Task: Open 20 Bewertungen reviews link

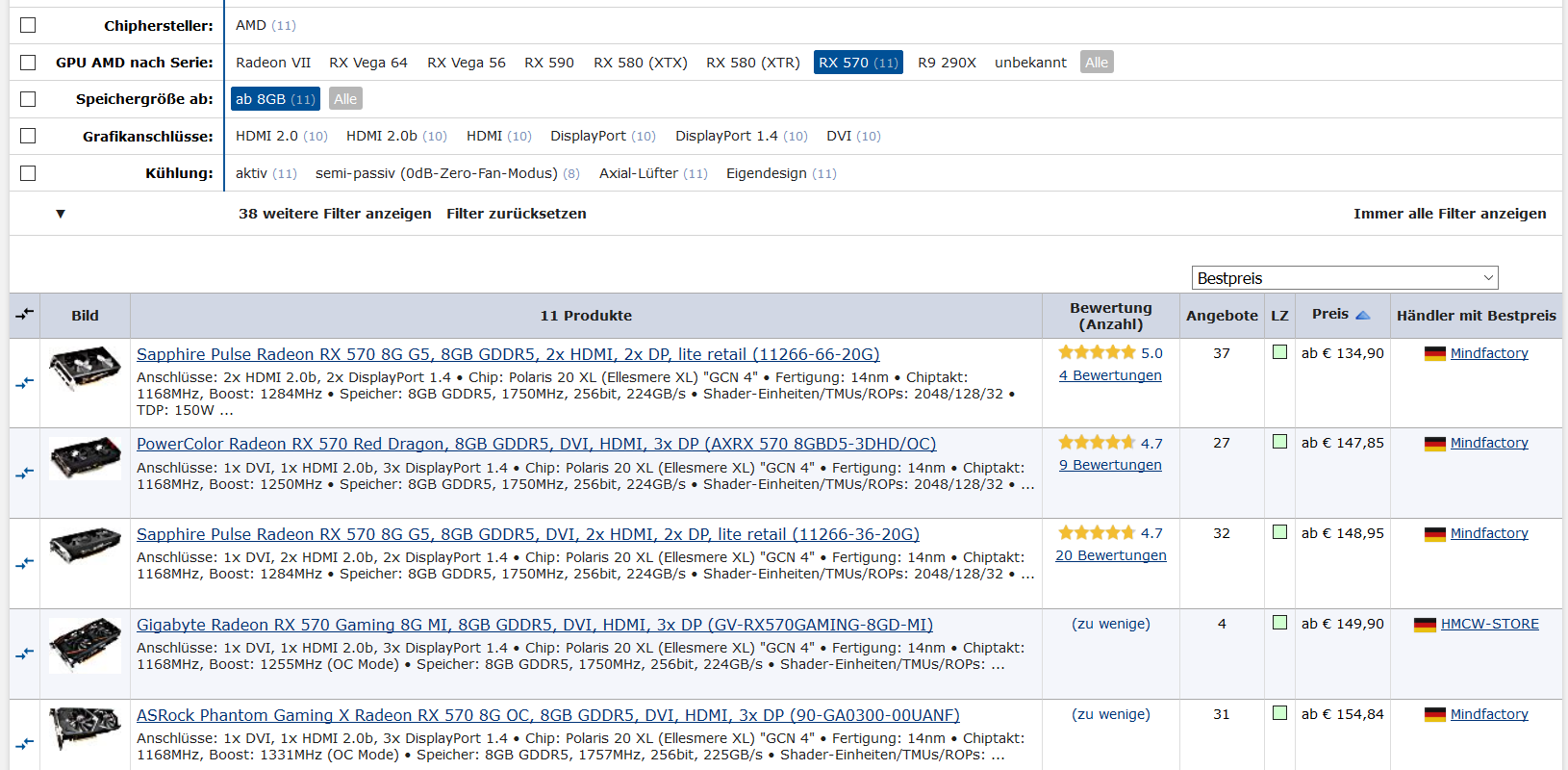Action: point(1110,555)
